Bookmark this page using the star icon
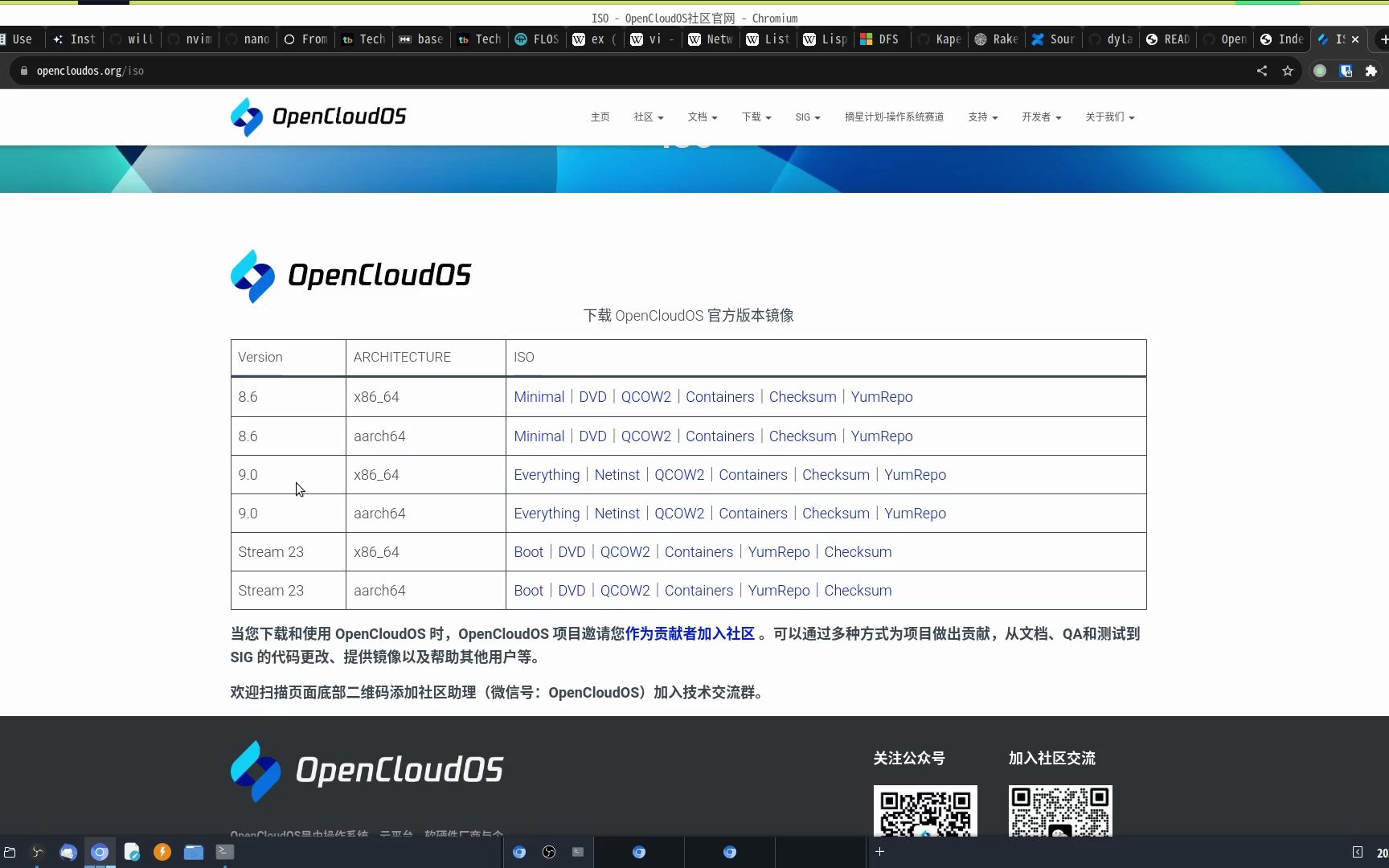Screen dimensions: 1389x868 point(1288,71)
